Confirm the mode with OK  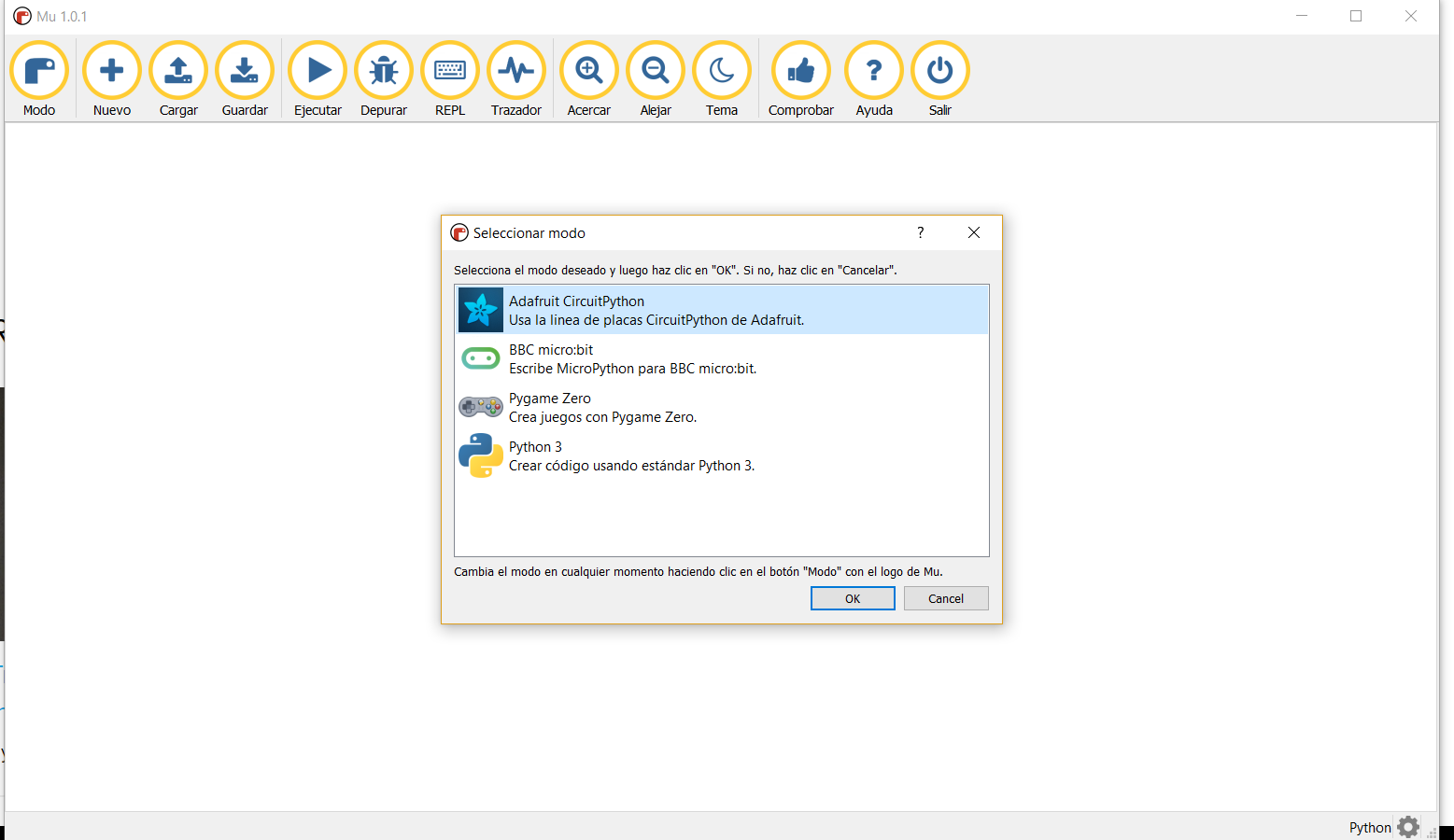point(853,598)
